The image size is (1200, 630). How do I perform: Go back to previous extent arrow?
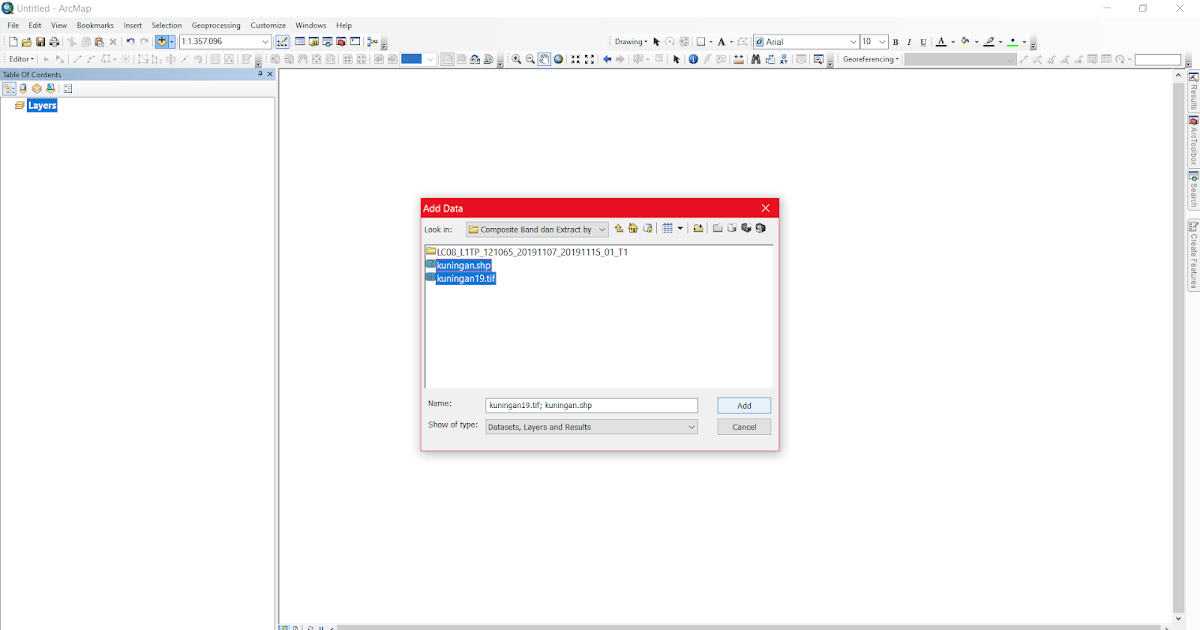point(607,59)
